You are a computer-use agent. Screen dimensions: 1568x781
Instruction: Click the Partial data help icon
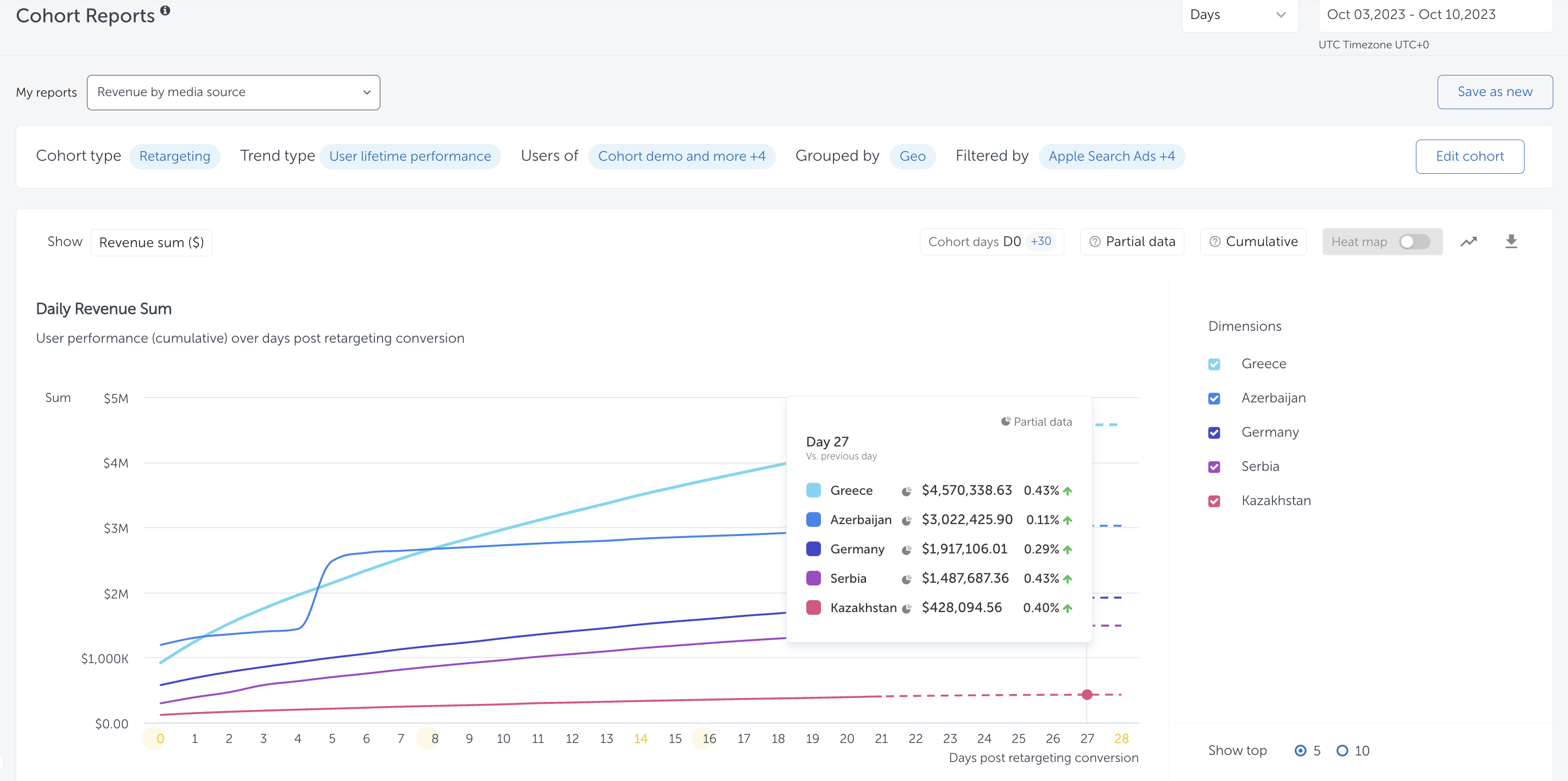coord(1094,242)
